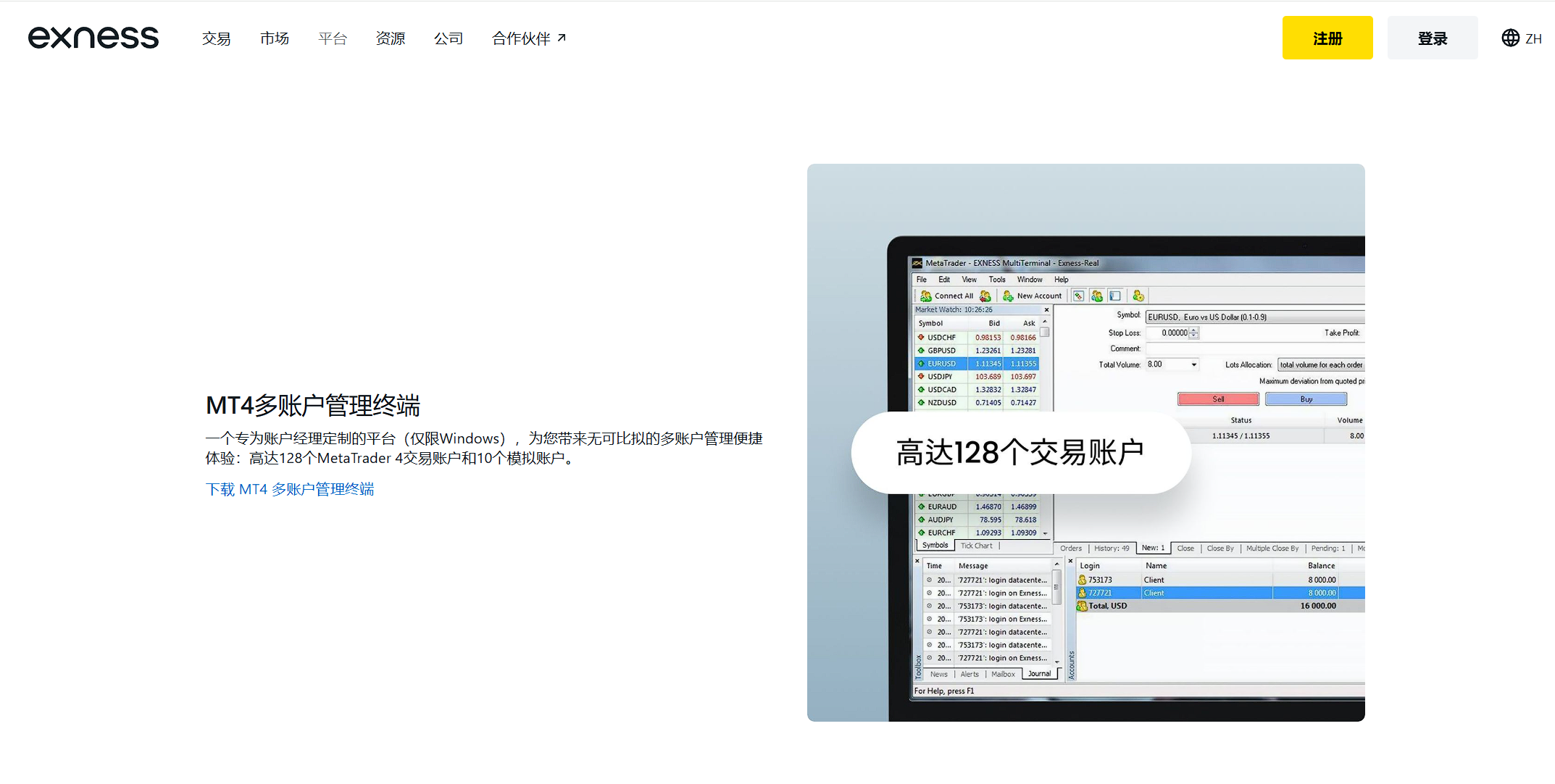Switch to the Orders tab

point(1071,549)
